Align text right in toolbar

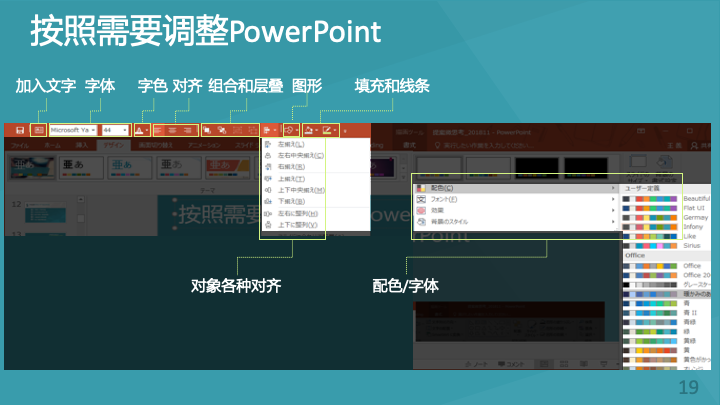pyautogui.click(x=187, y=130)
